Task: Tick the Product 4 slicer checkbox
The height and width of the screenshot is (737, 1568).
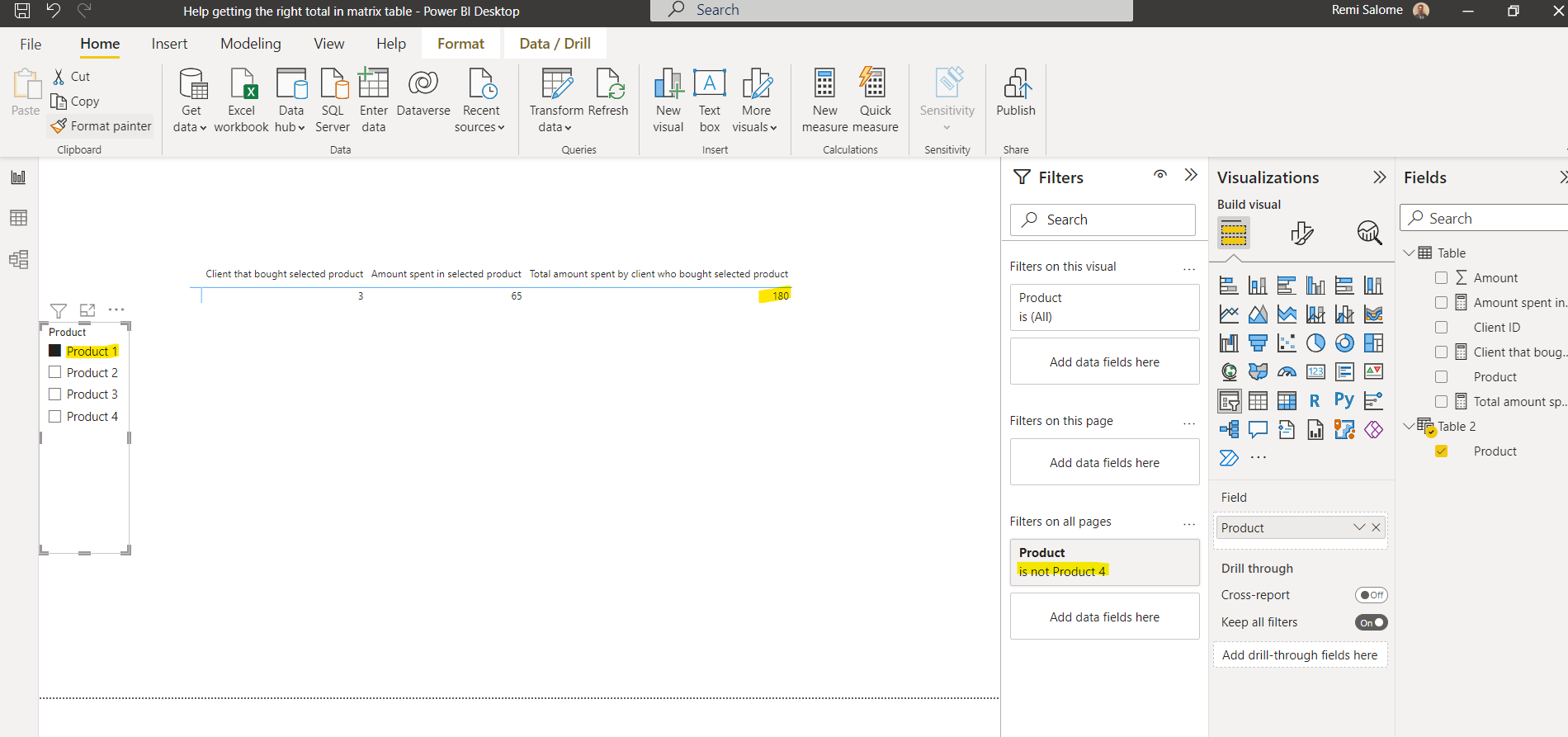Action: click(55, 416)
